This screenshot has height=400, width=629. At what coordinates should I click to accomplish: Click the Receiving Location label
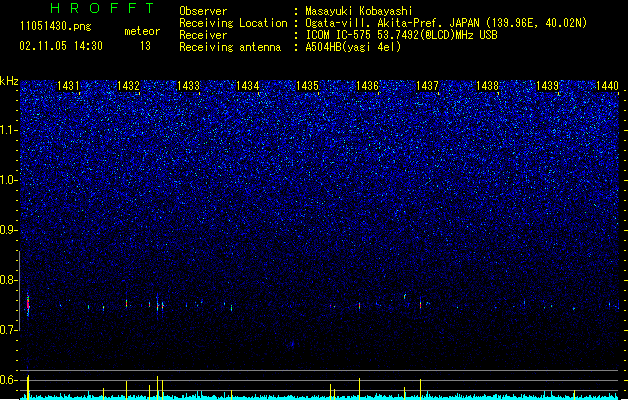click(x=233, y=23)
